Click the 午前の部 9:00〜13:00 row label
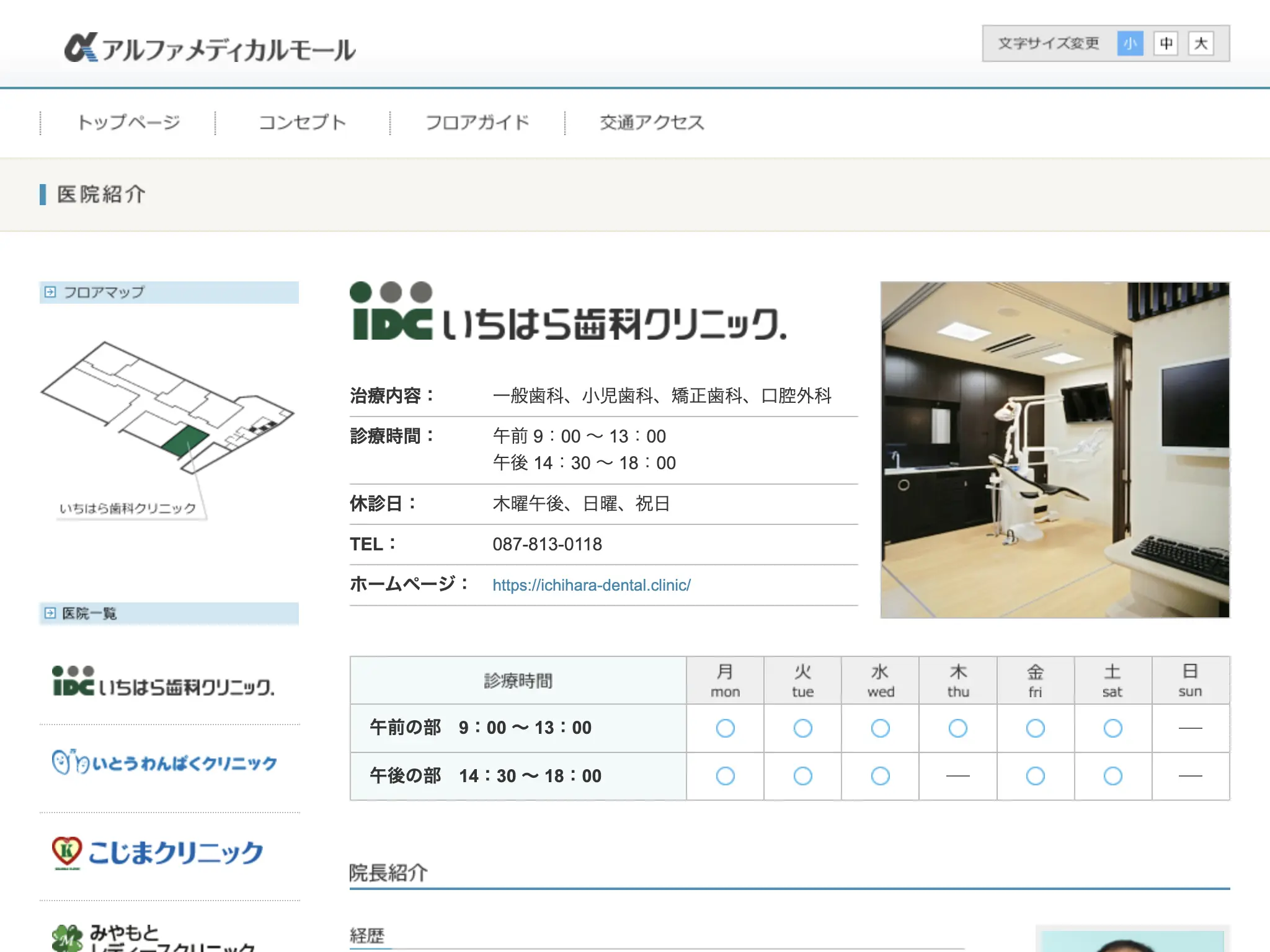 click(x=481, y=728)
